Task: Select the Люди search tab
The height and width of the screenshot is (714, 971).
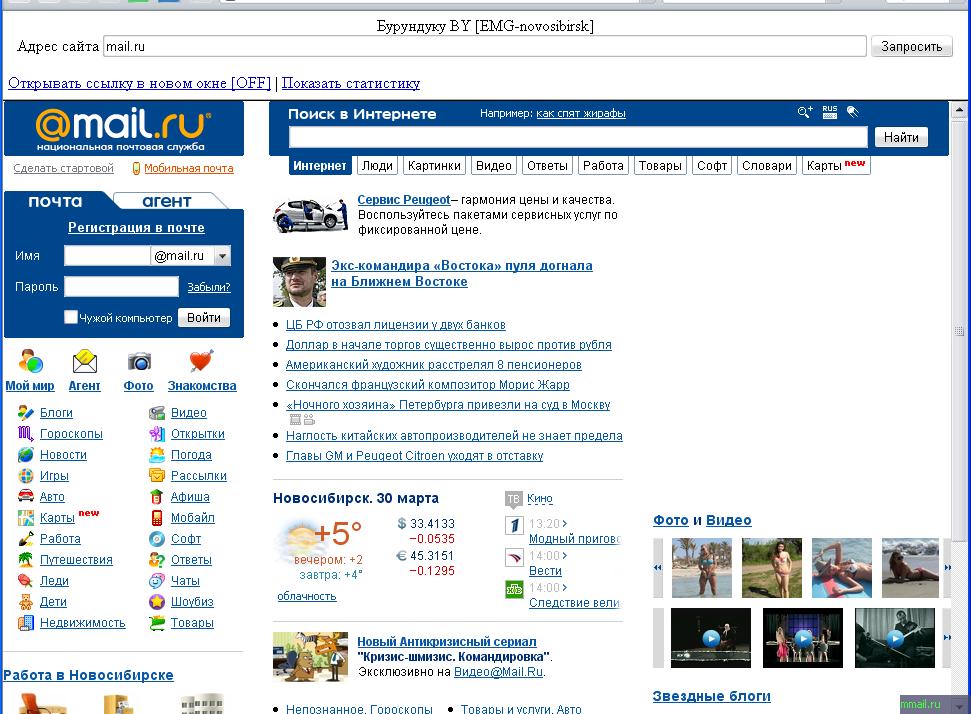Action: pyautogui.click(x=377, y=166)
